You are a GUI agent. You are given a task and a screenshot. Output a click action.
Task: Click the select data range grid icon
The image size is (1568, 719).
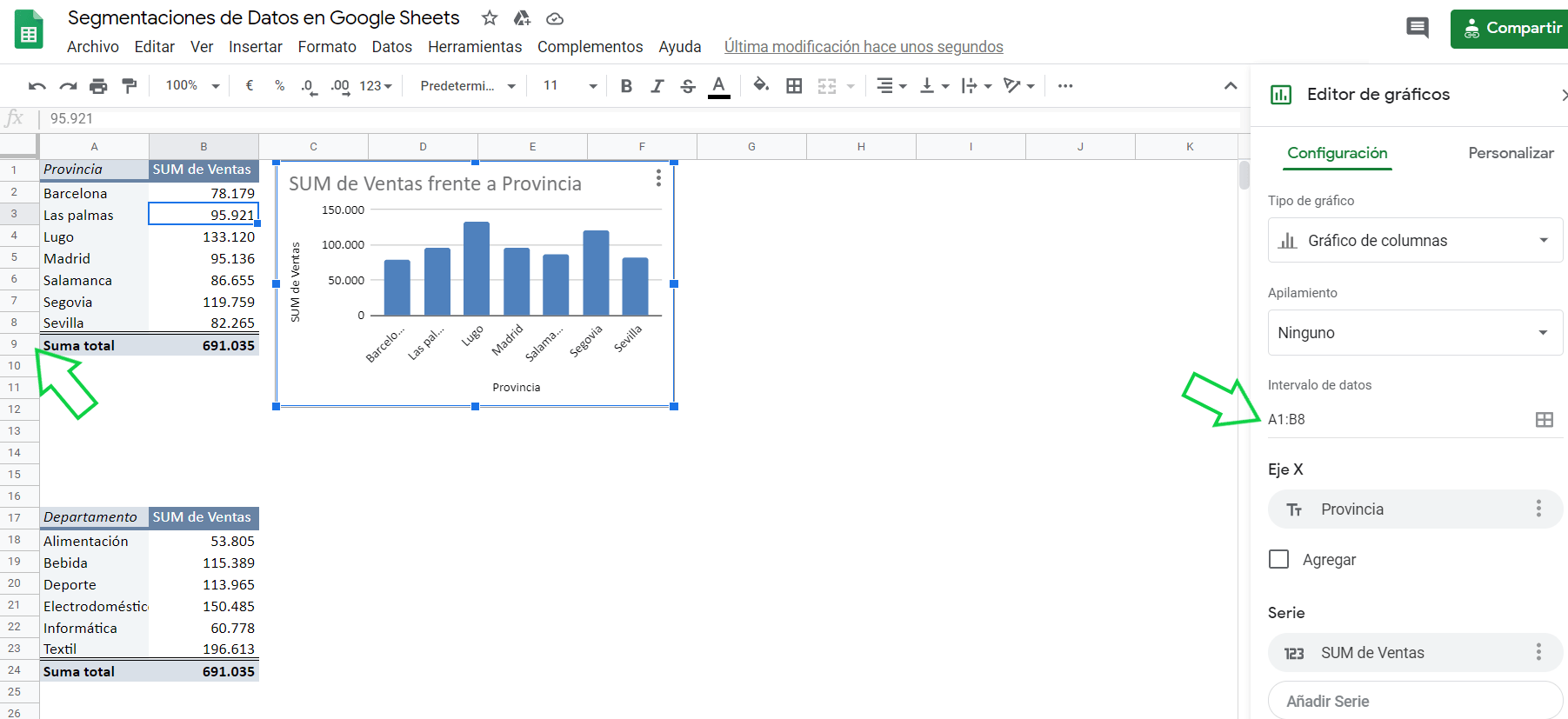(x=1545, y=420)
